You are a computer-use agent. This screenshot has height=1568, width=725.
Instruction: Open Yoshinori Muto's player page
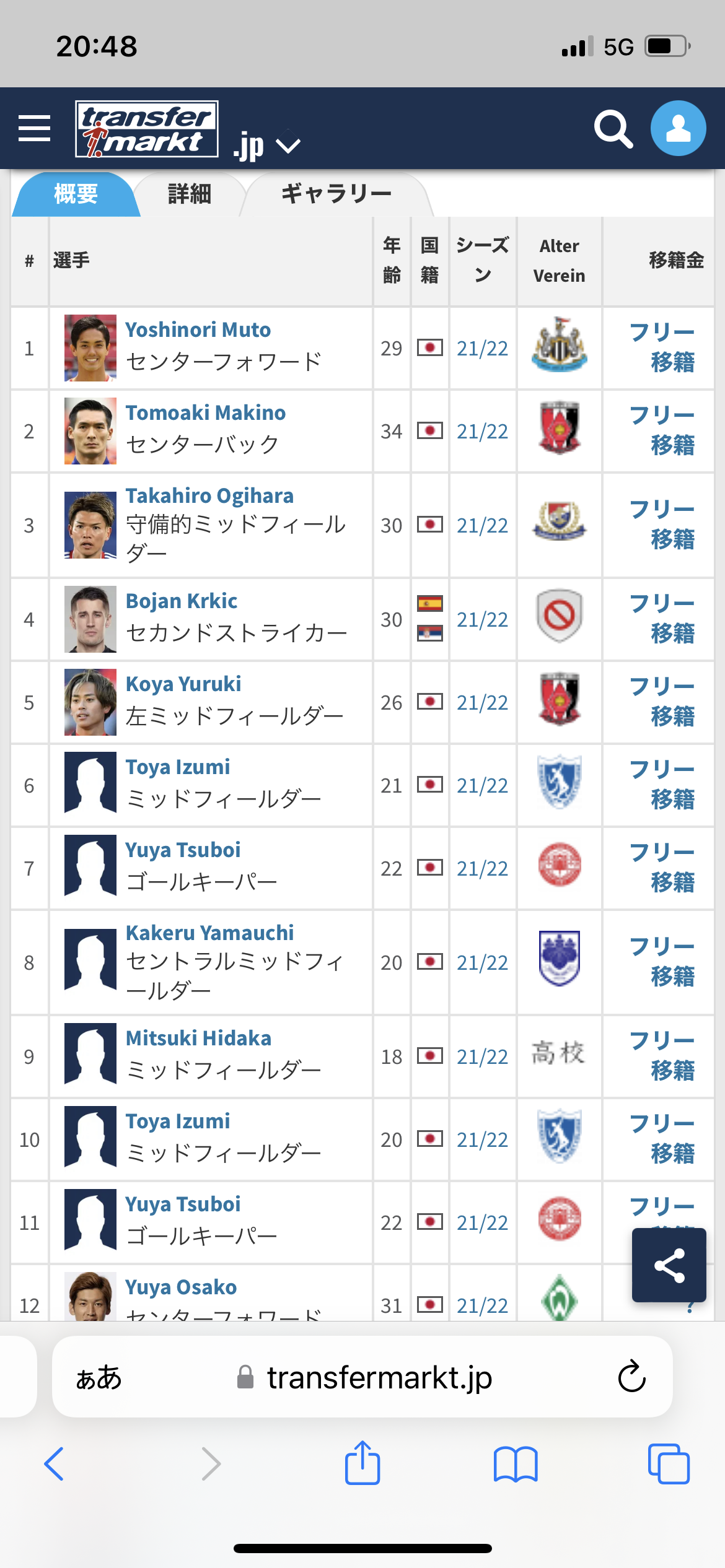(x=198, y=329)
